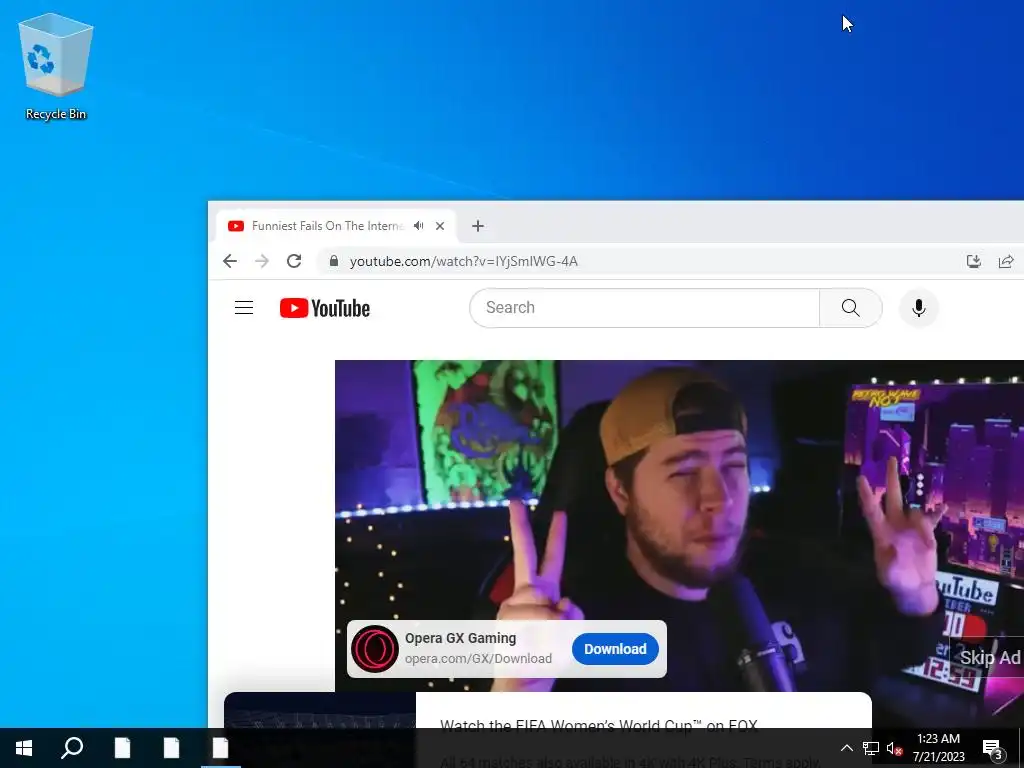1024x768 pixels.
Task: Open the FIFA Women's World Cup promo
Action: [599, 725]
